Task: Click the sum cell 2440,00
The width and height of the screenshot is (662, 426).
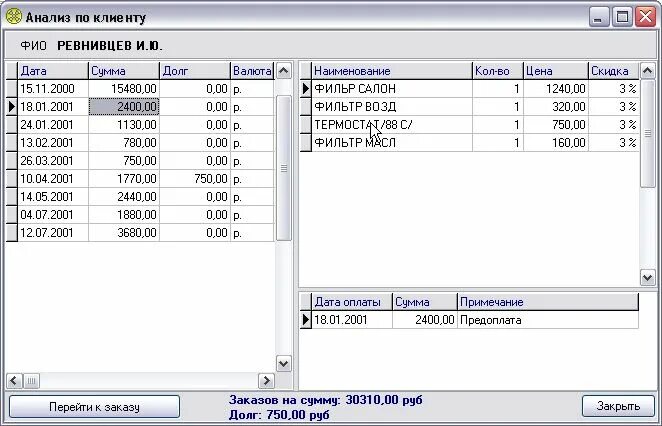Action: 124,197
